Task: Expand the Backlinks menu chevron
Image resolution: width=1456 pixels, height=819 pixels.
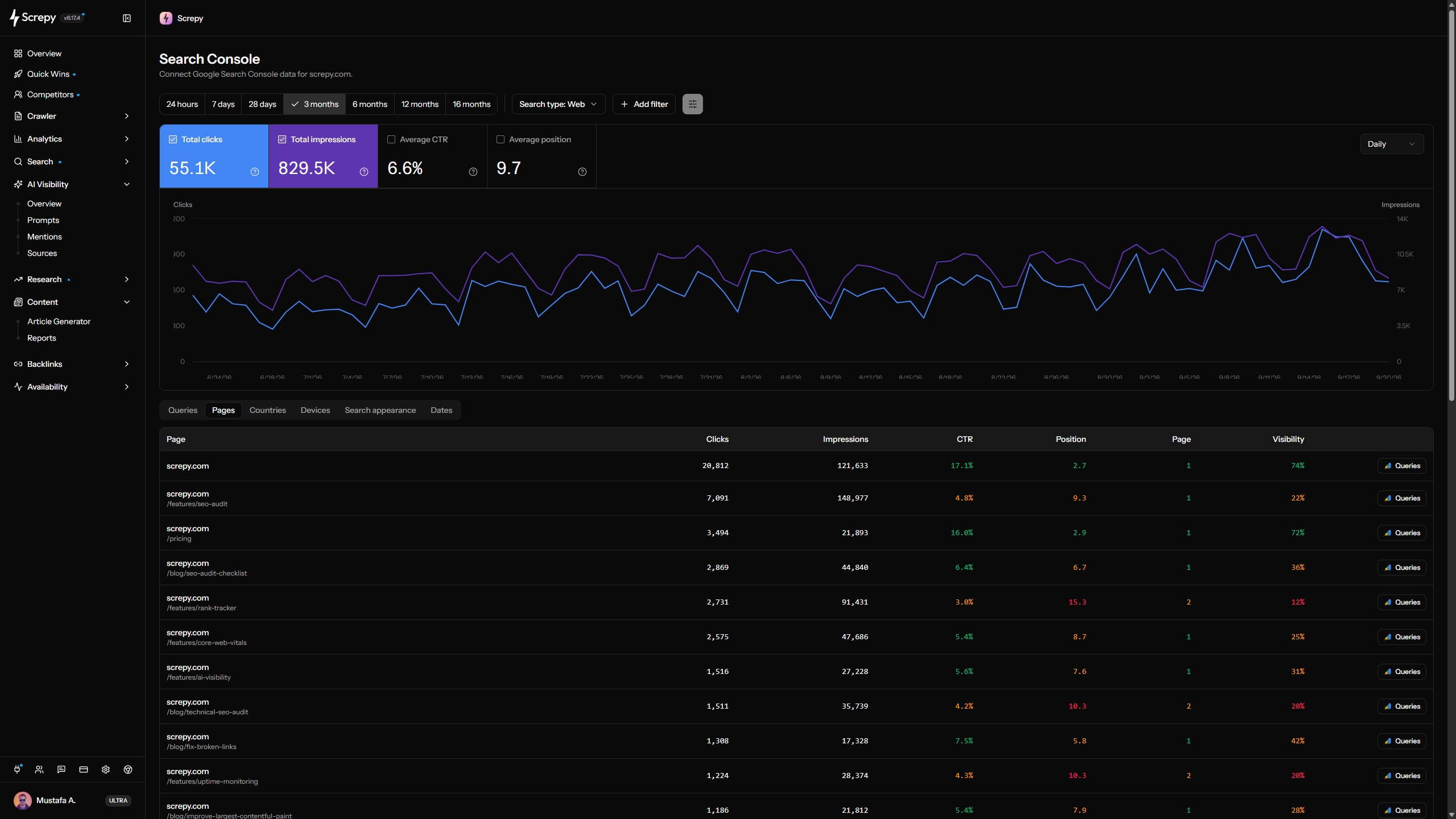Action: (x=127, y=364)
